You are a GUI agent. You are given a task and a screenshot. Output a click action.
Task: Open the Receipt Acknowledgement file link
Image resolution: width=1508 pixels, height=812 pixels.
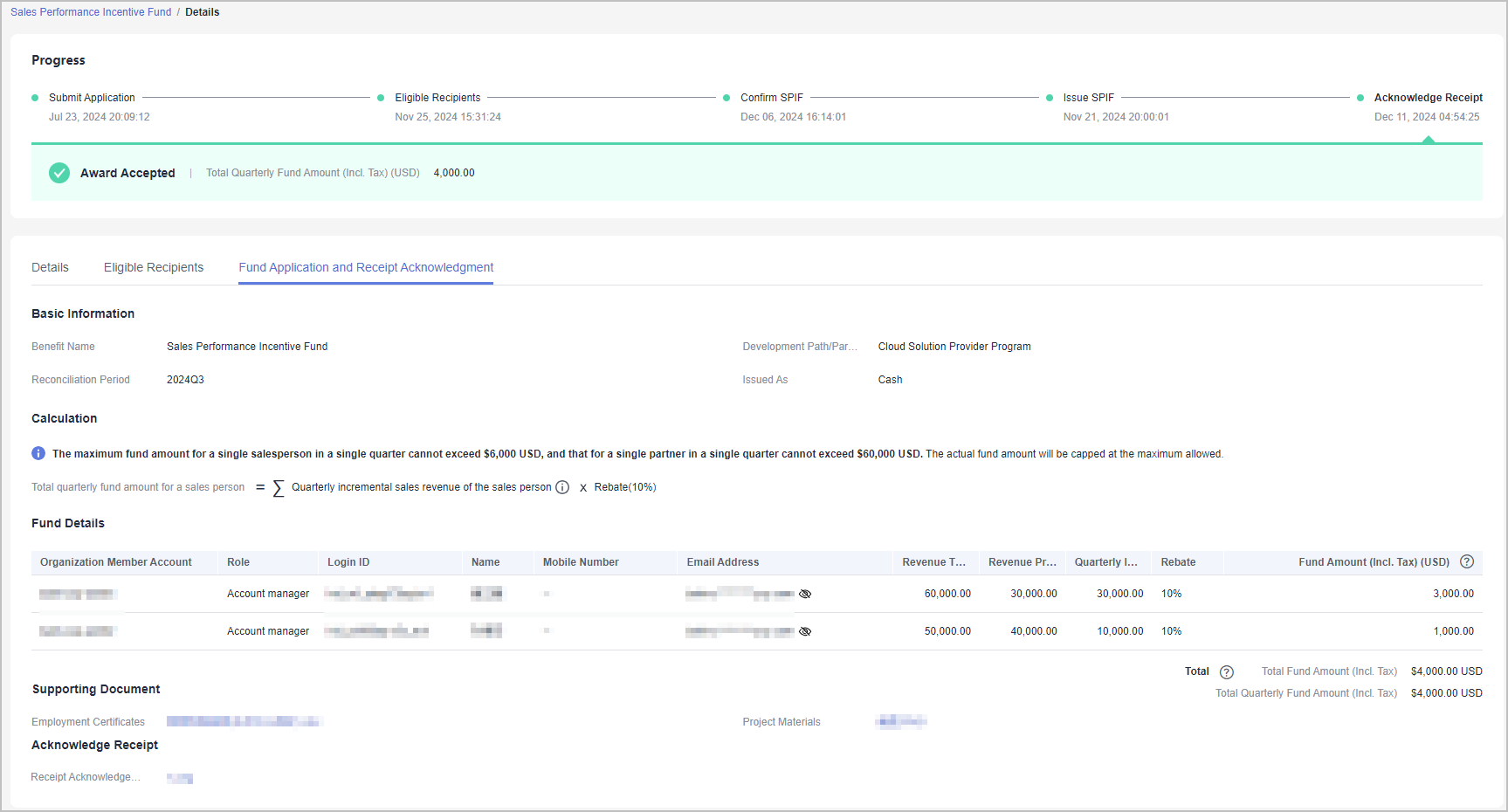point(180,778)
